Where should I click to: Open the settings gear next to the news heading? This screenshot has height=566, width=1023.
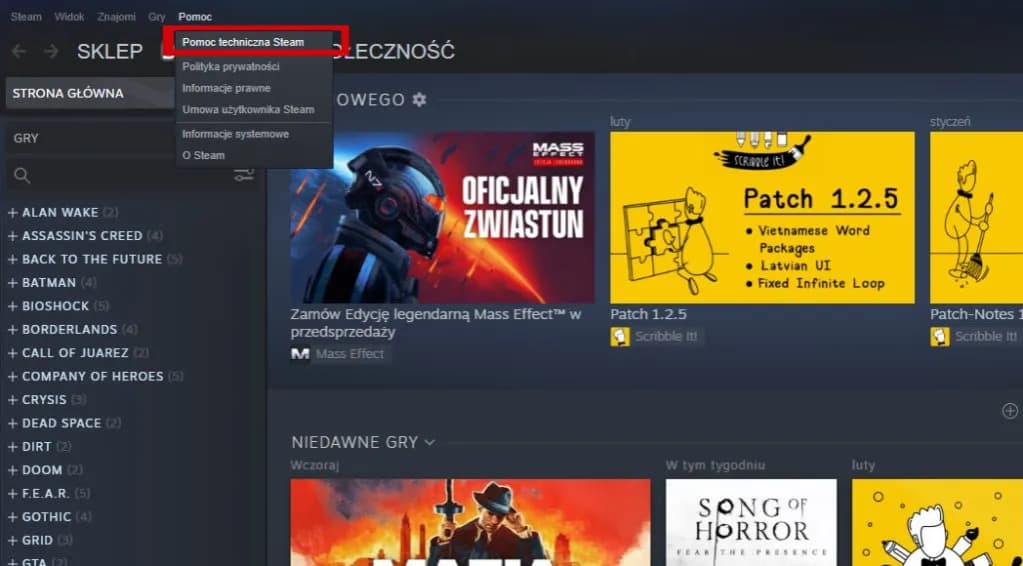(x=419, y=100)
